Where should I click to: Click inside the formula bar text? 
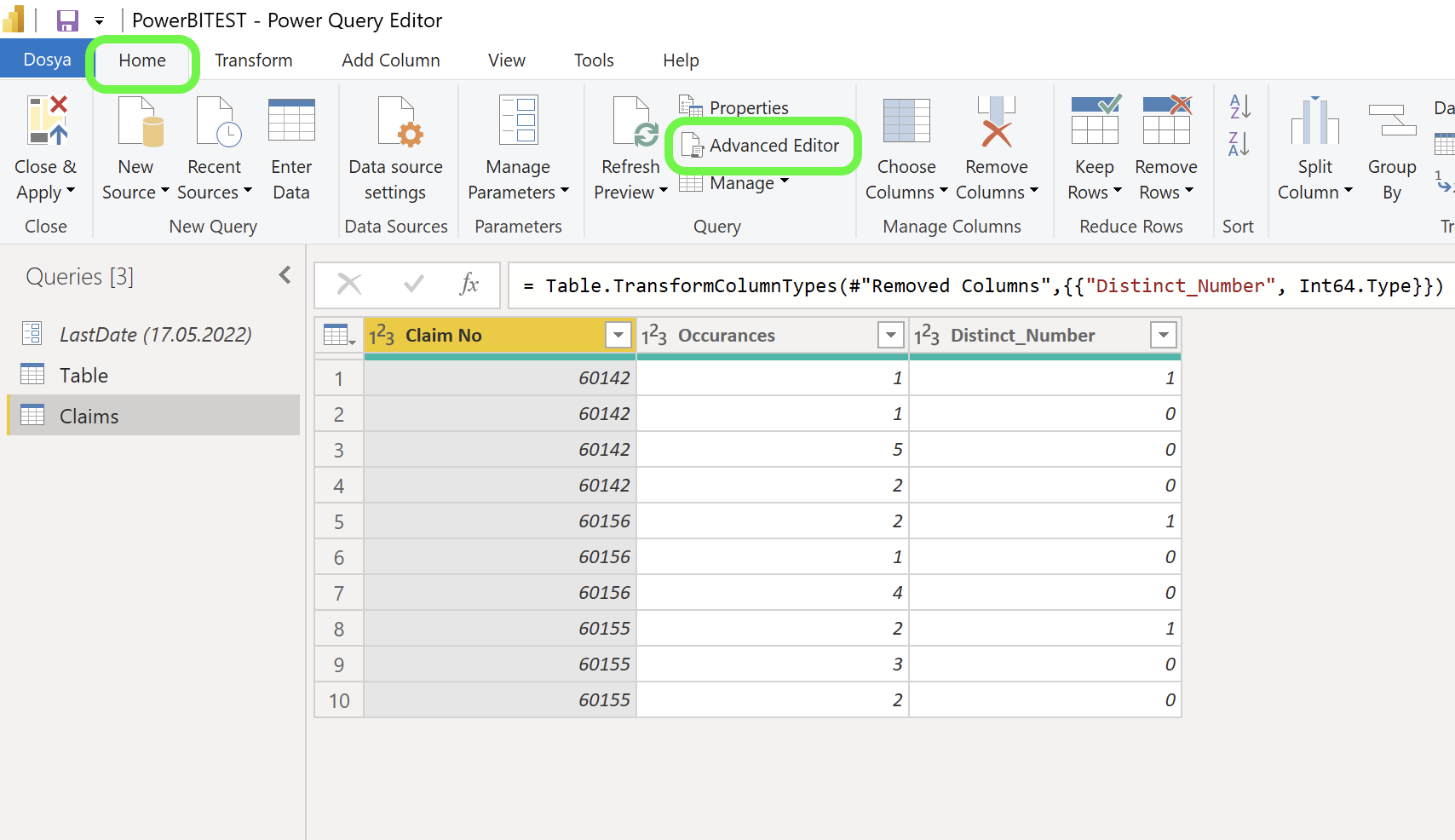coord(983,285)
